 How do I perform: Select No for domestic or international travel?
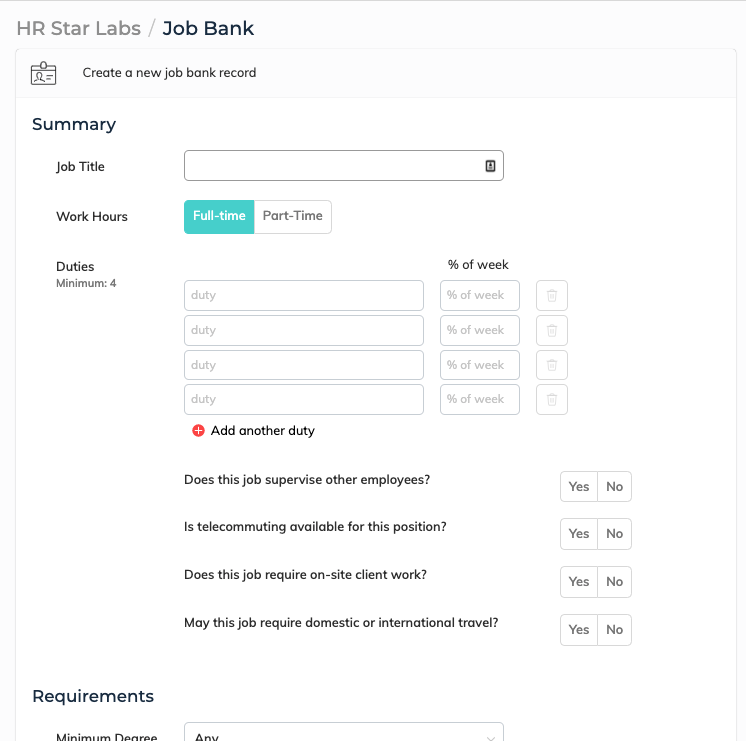614,630
